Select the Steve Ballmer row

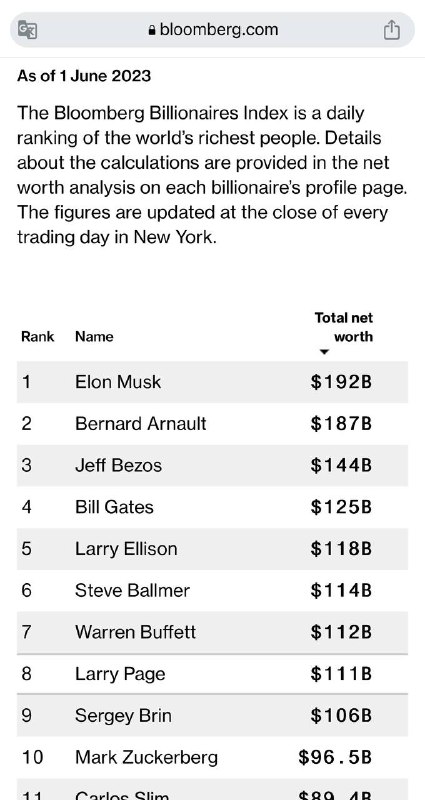click(x=212, y=591)
